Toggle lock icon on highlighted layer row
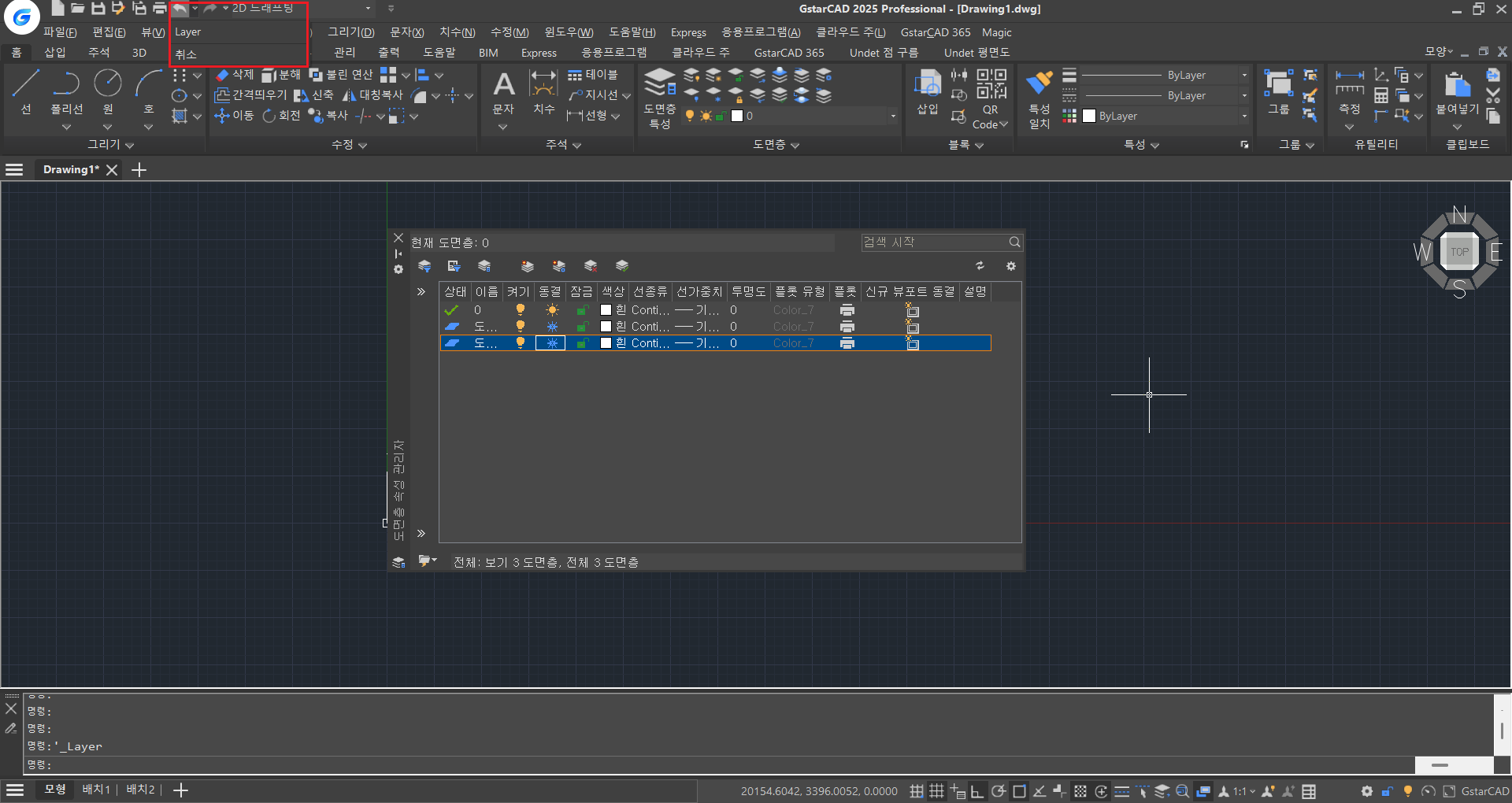Viewport: 1512px width, 803px height. point(582,343)
